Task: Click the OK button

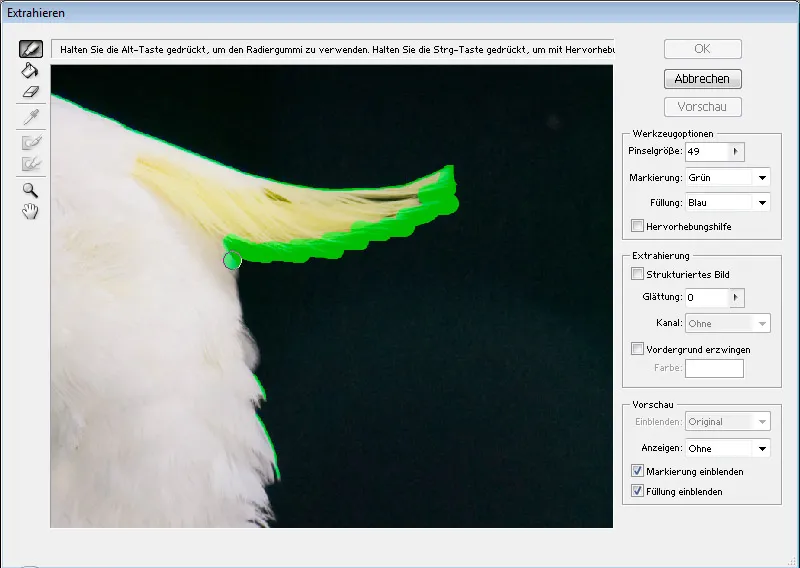Action: point(703,49)
